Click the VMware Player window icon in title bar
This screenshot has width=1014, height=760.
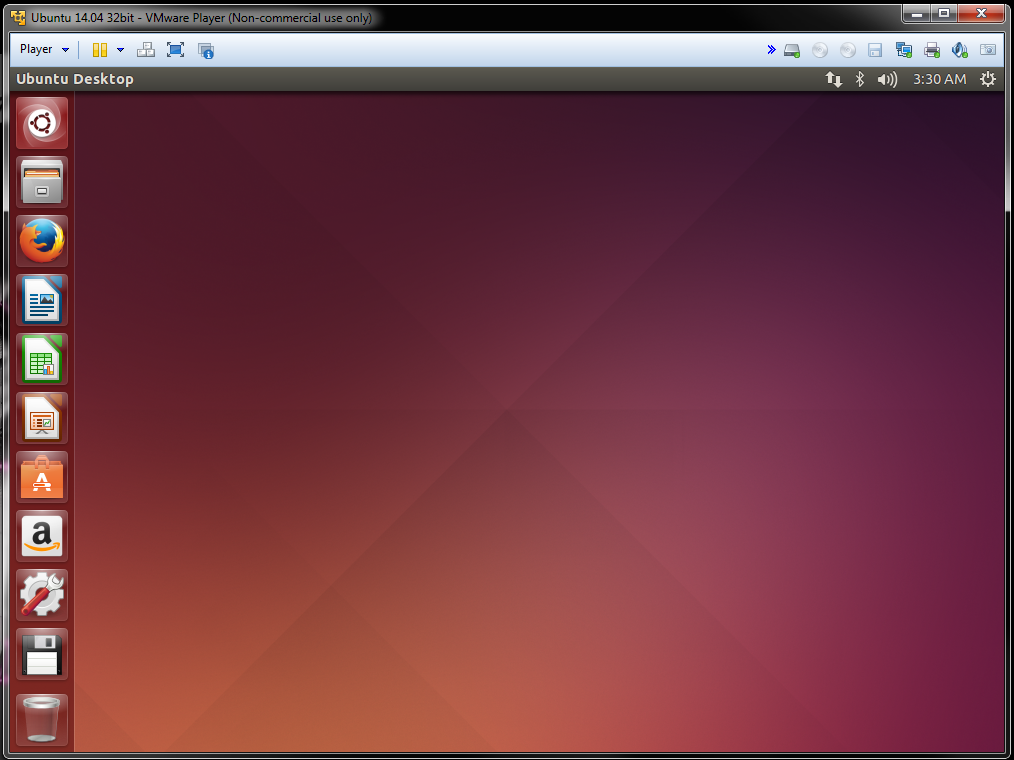point(18,17)
